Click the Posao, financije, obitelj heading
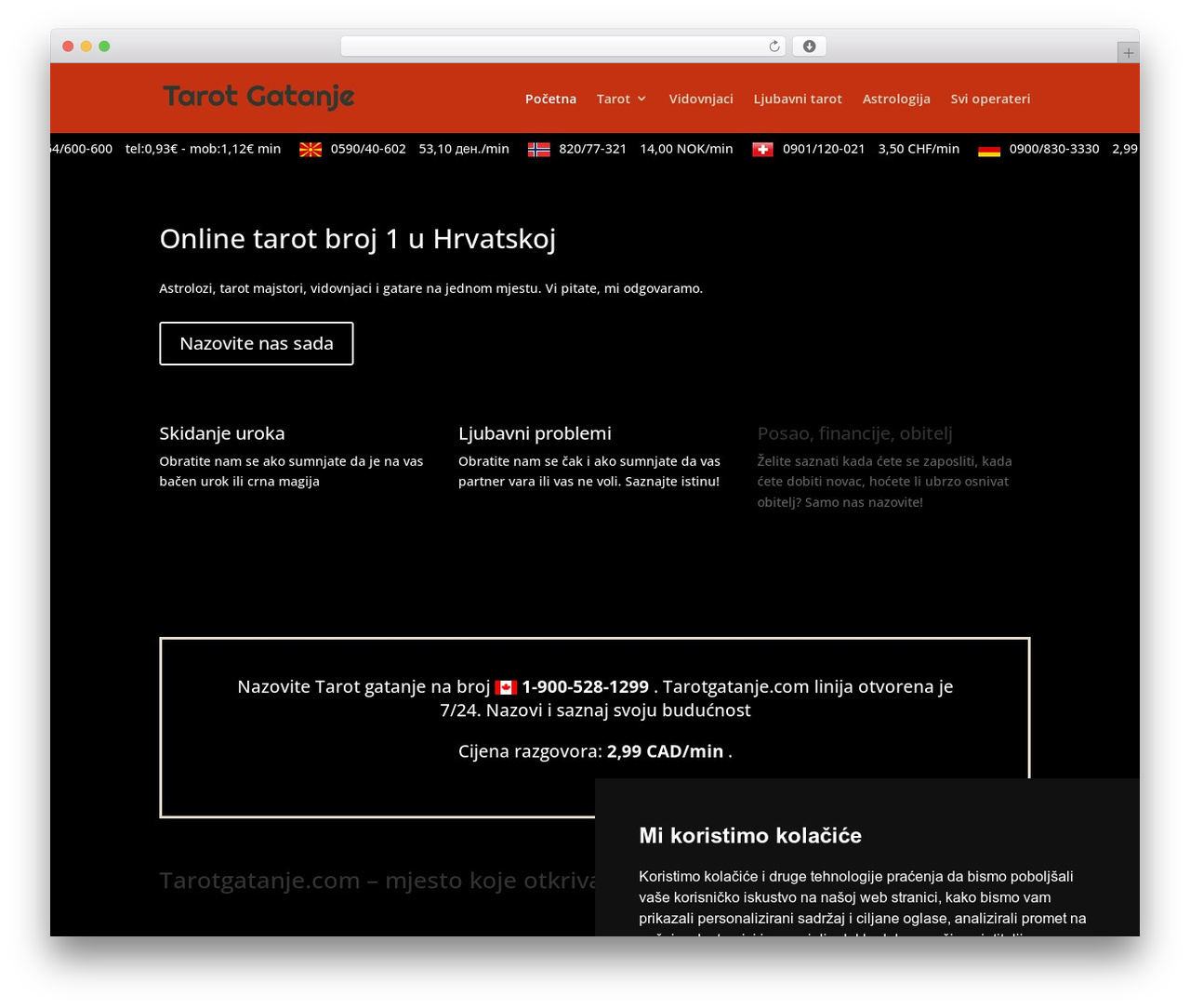 click(x=854, y=433)
